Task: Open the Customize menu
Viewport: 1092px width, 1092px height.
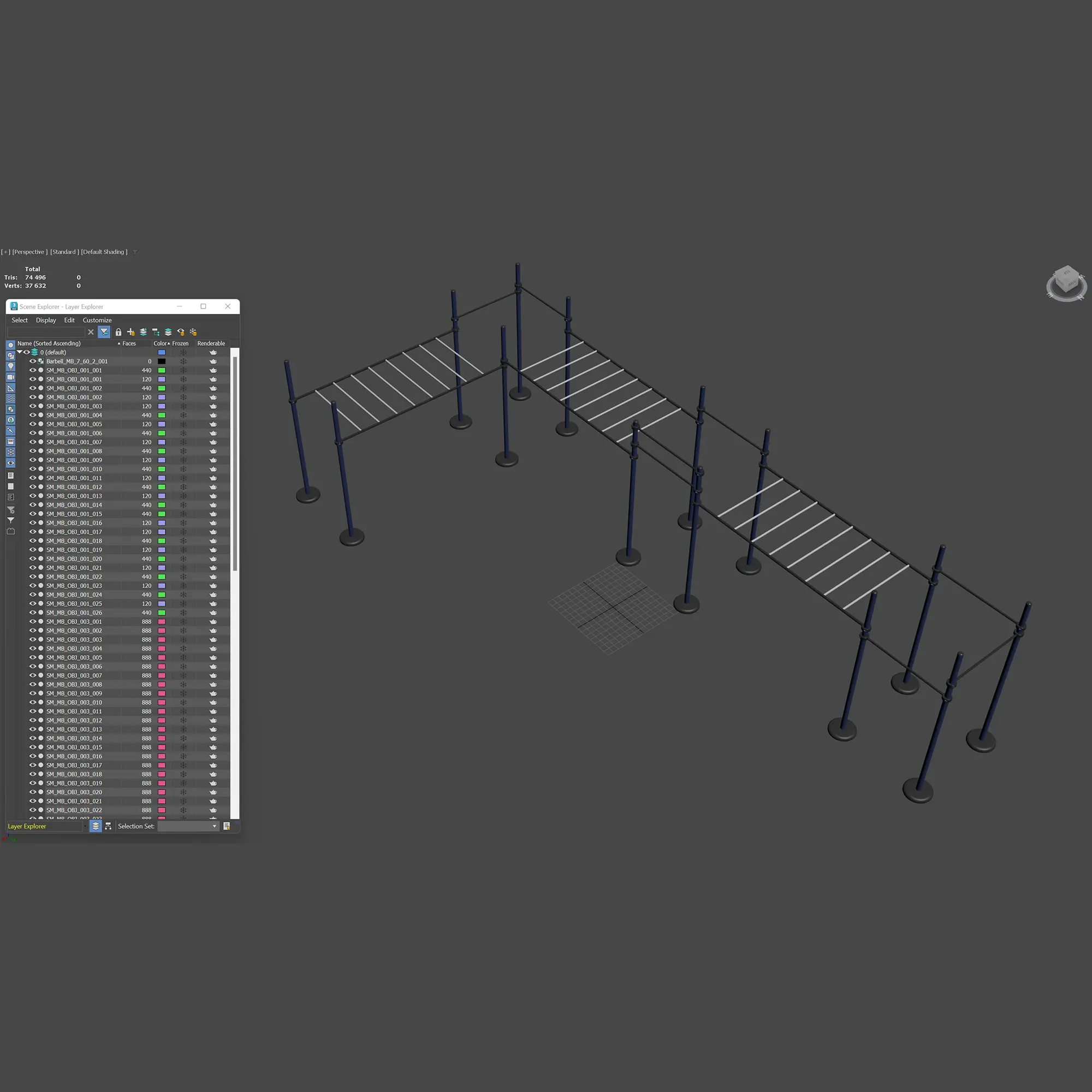Action: (97, 320)
